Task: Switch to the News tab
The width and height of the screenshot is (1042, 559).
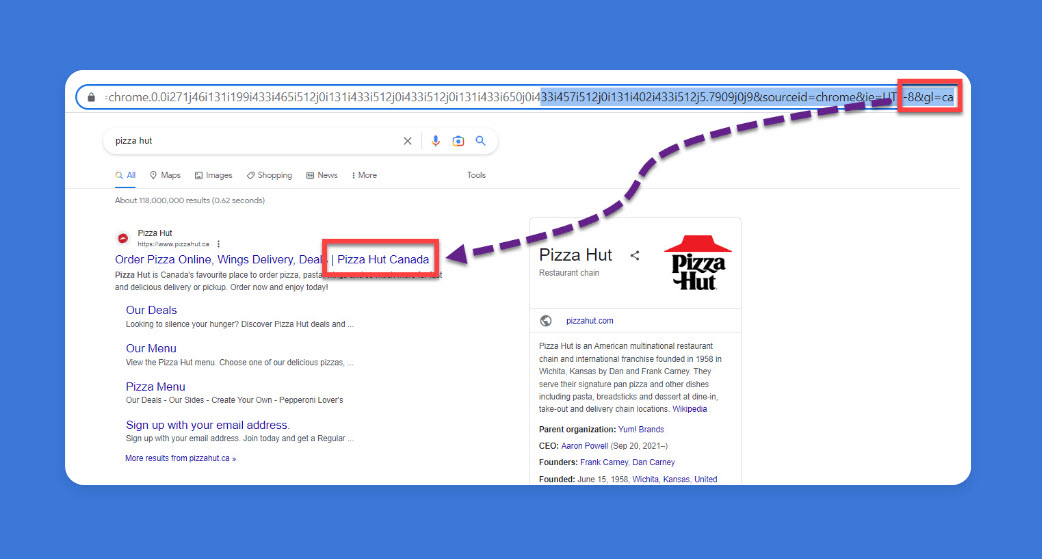Action: click(x=322, y=175)
